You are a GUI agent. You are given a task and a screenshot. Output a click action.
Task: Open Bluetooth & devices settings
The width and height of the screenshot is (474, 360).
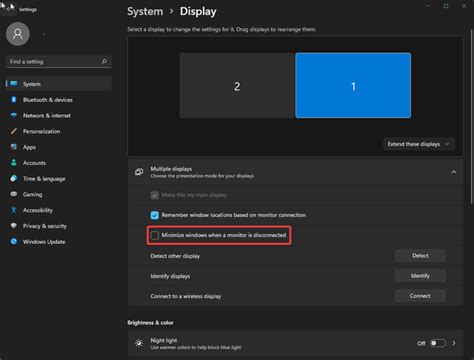click(59, 100)
